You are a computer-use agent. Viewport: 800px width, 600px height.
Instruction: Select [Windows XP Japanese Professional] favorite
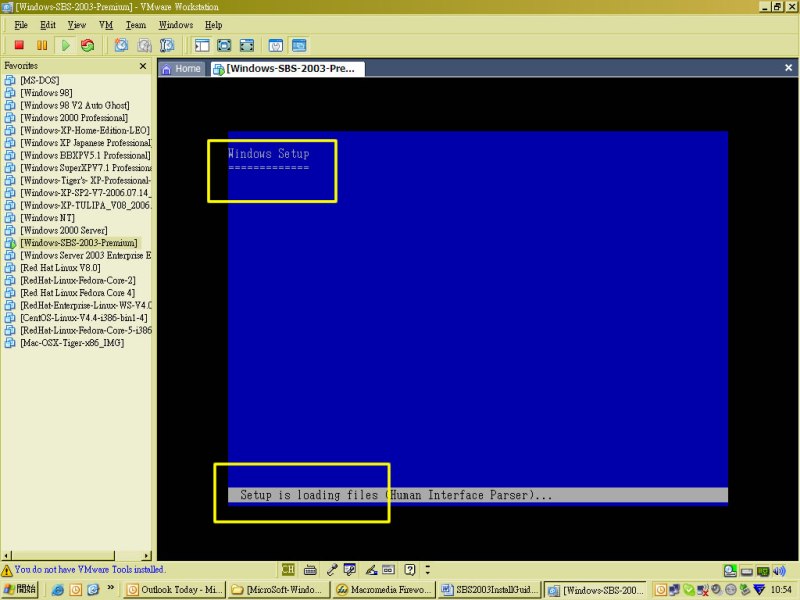(86, 143)
